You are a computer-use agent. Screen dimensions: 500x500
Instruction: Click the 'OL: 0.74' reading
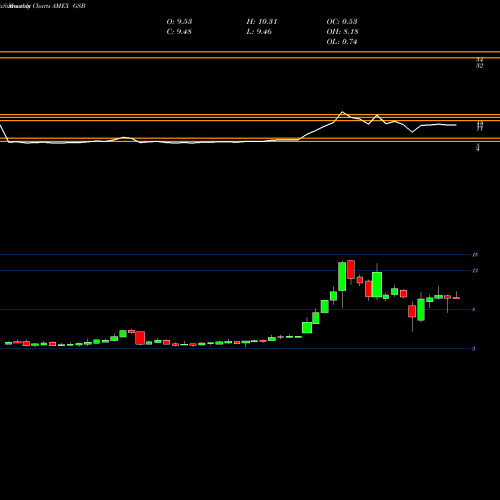(x=342, y=42)
